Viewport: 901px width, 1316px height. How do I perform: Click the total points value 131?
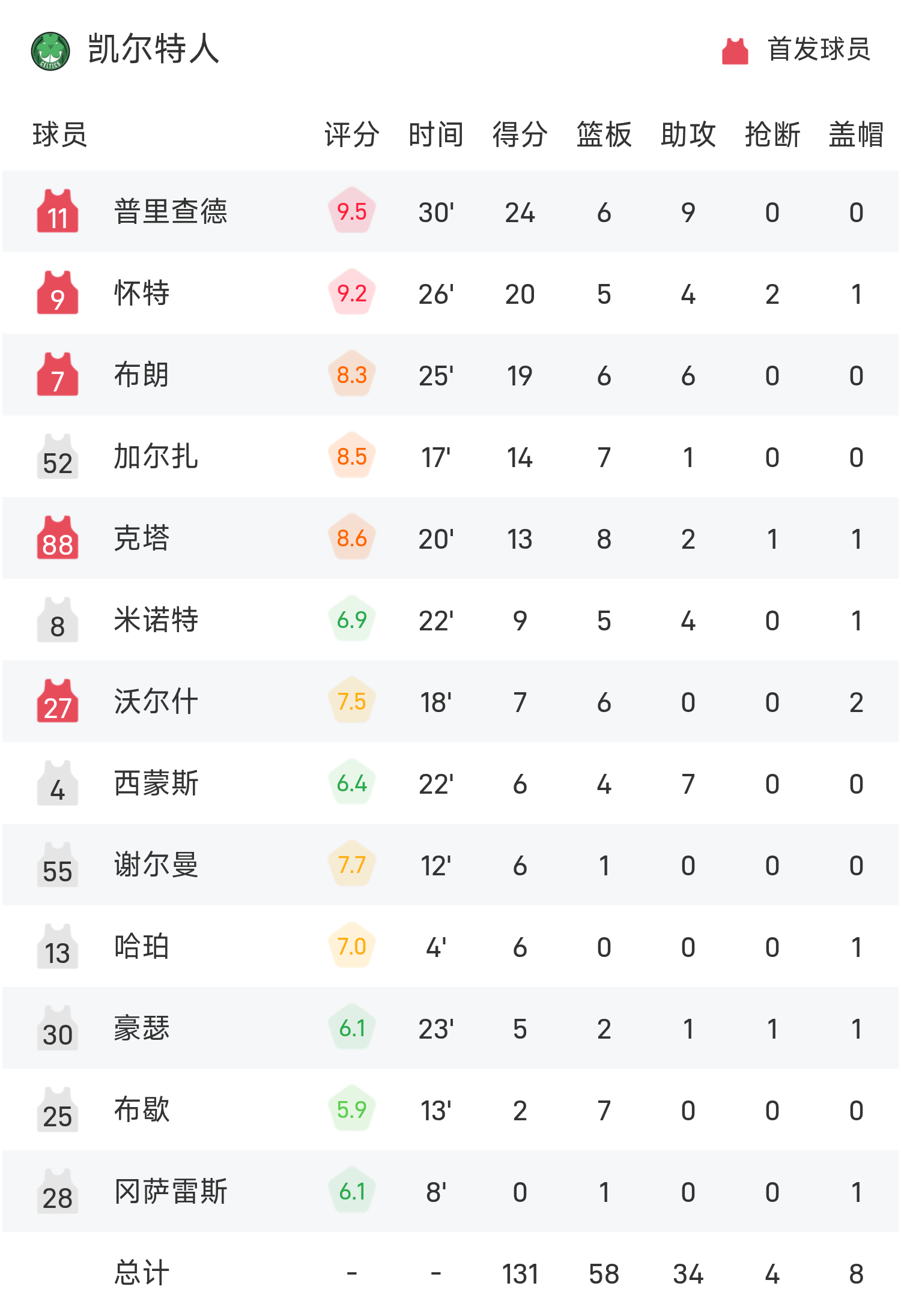520,1274
